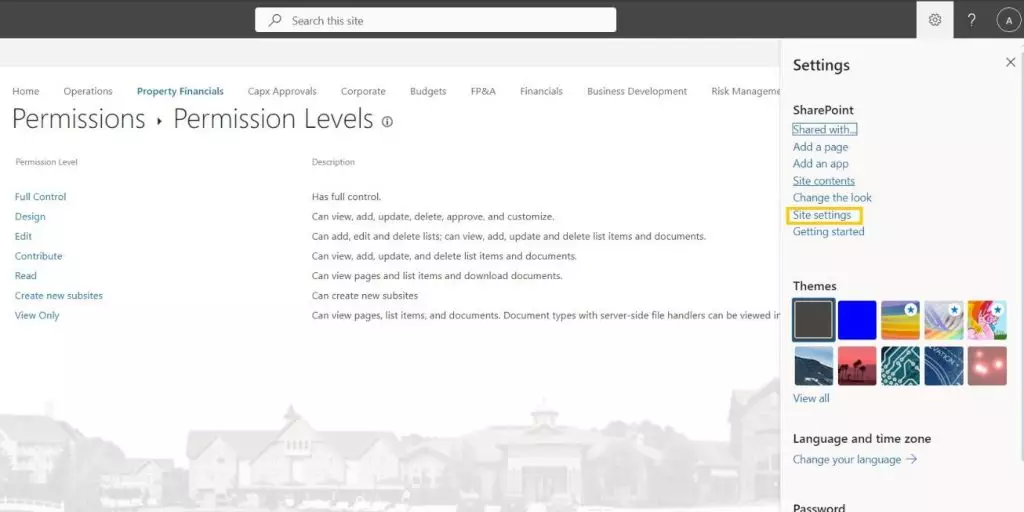The height and width of the screenshot is (512, 1024).
Task: Open the account avatar menu
Action: tap(1008, 20)
